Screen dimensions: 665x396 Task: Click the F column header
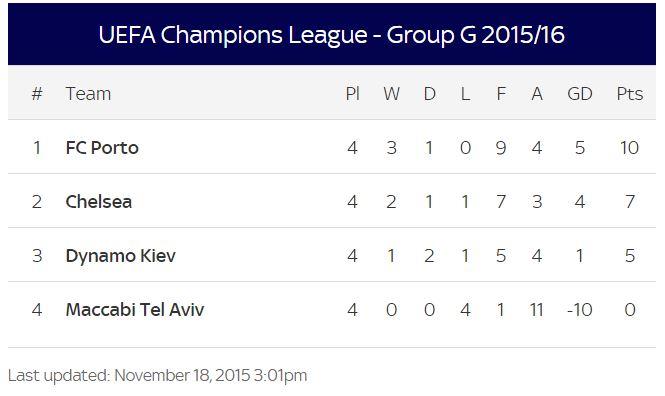pos(501,94)
